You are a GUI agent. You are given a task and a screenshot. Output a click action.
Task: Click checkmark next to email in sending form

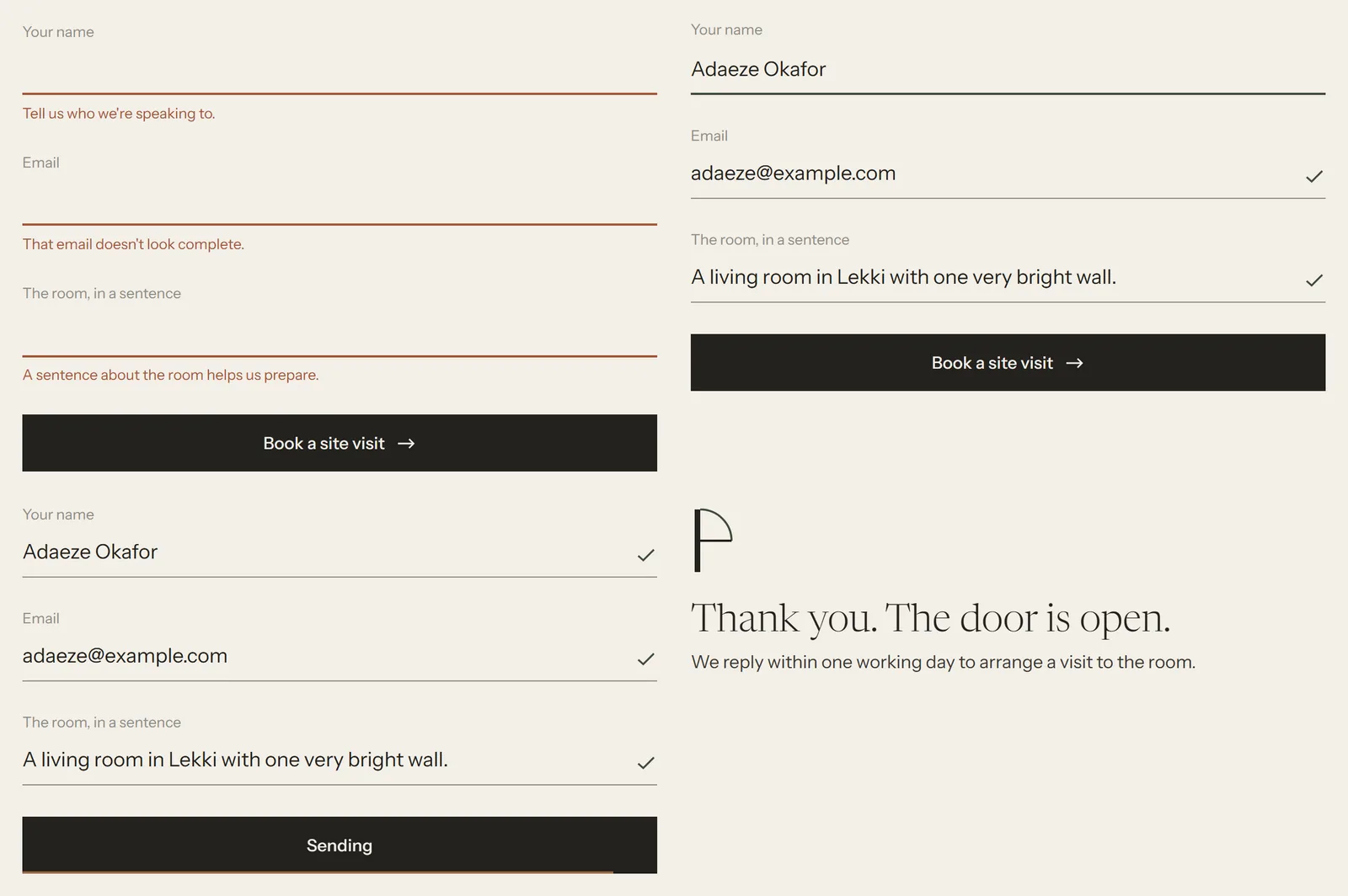[646, 659]
